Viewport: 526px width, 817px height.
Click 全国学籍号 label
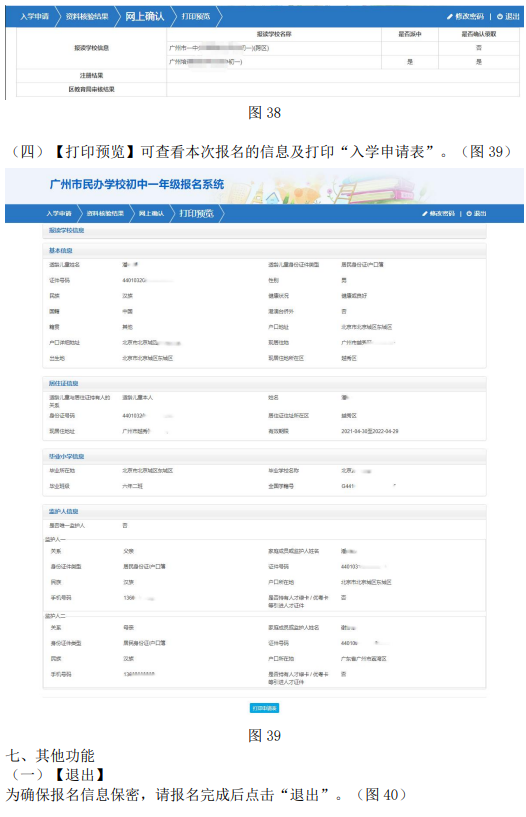[281, 486]
